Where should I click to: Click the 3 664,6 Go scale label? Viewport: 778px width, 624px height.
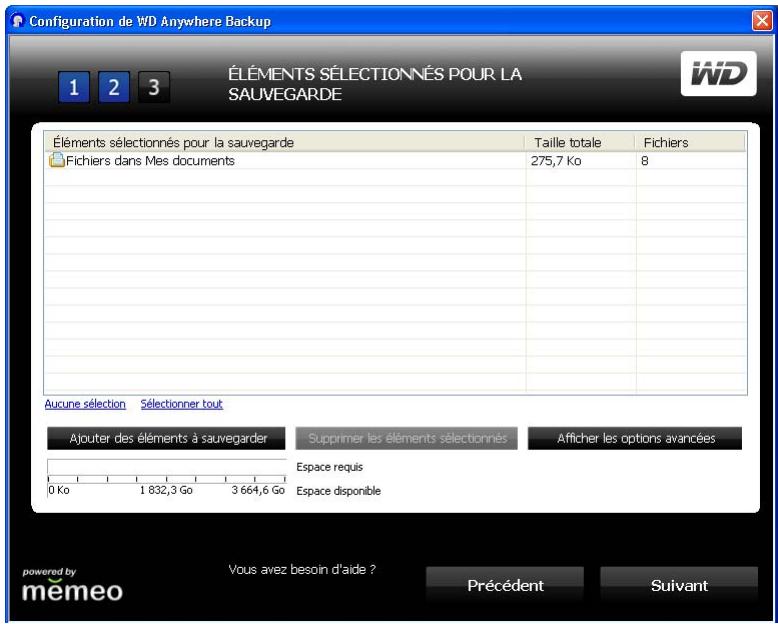(x=258, y=491)
